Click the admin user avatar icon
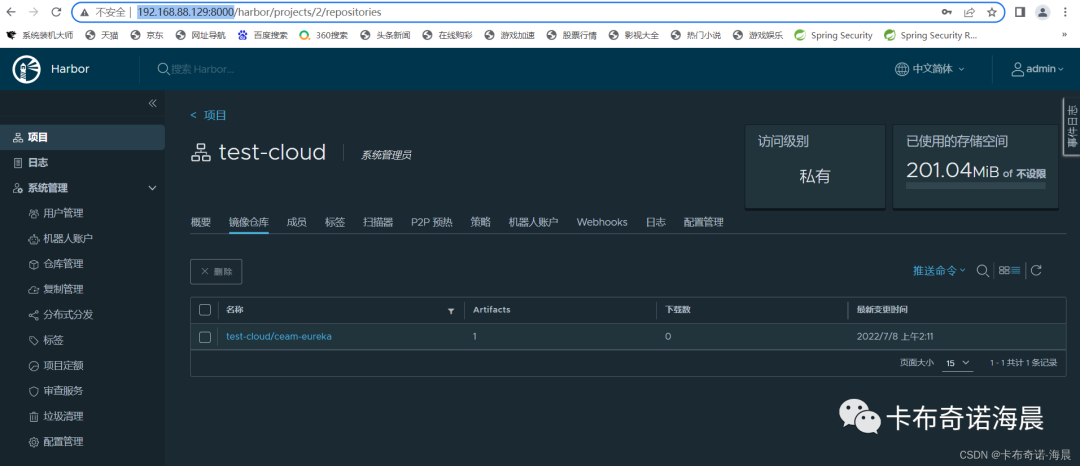Screen dimensions: 1080x466 click(x=1017, y=69)
